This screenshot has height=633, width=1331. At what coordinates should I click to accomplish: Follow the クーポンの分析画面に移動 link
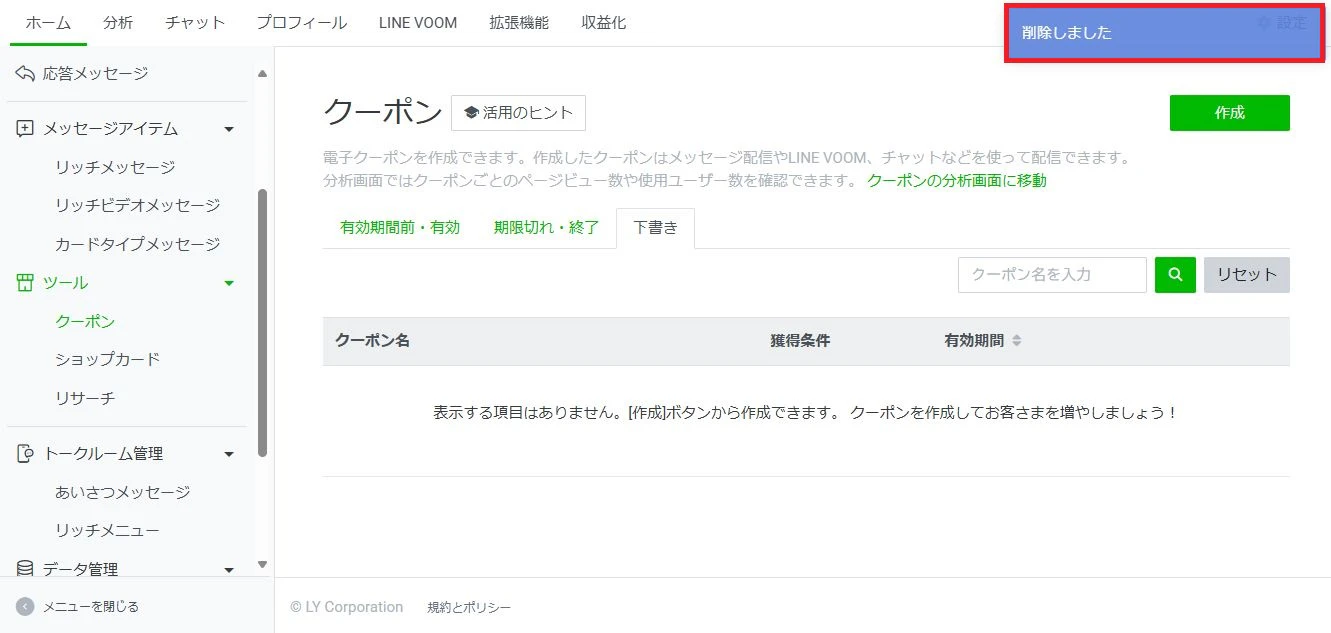[957, 181]
